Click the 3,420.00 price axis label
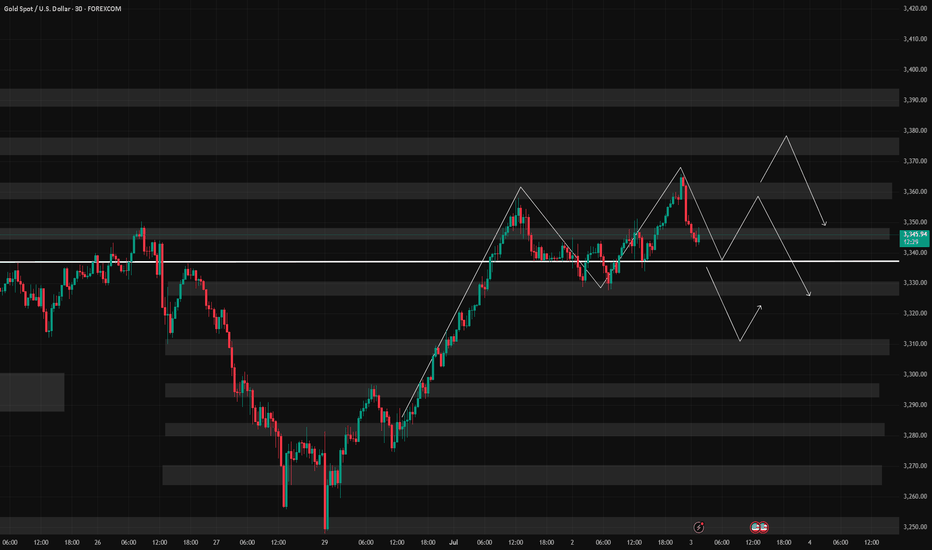The height and width of the screenshot is (550, 932). click(915, 8)
